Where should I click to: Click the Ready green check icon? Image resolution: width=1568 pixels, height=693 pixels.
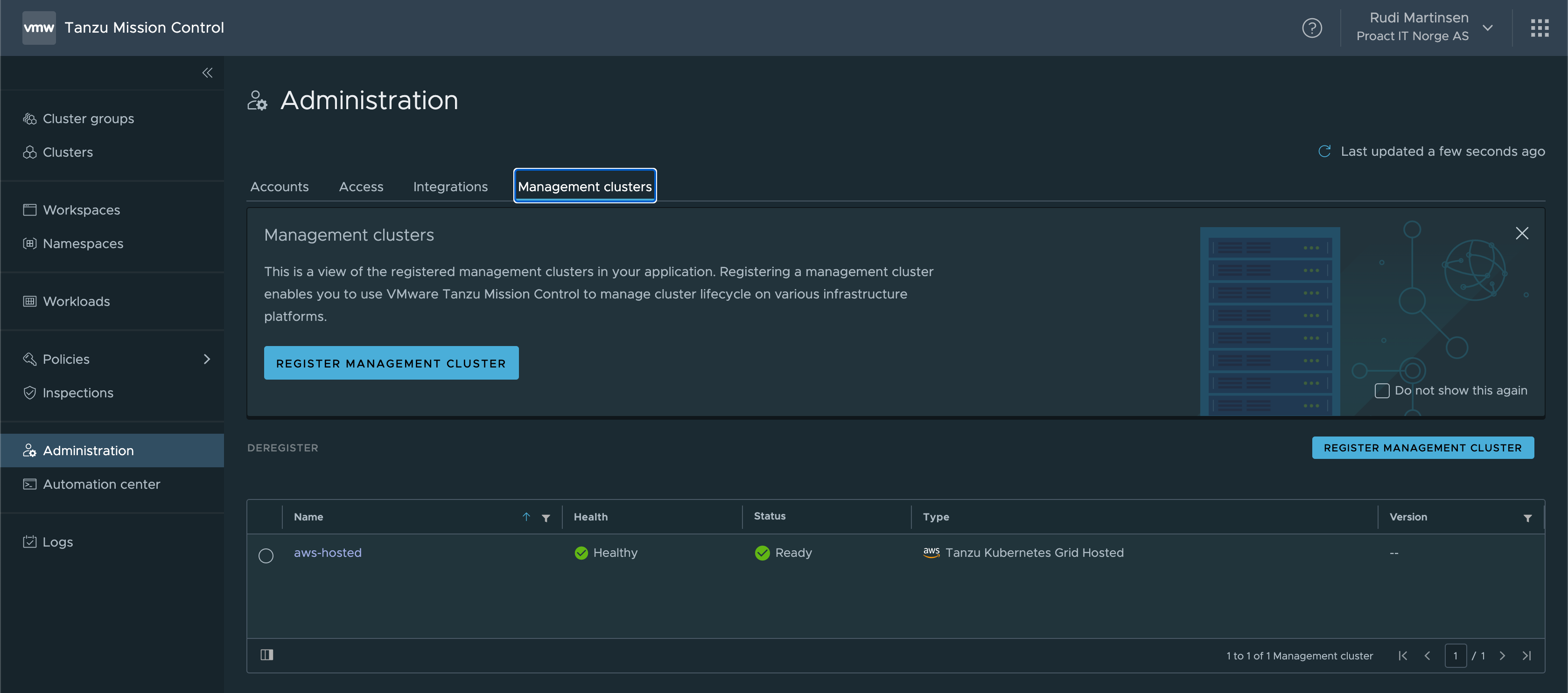click(x=762, y=553)
